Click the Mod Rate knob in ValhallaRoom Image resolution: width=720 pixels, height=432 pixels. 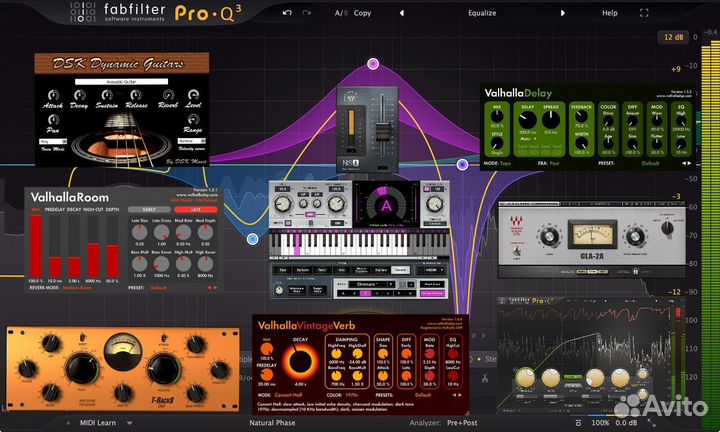coord(183,233)
